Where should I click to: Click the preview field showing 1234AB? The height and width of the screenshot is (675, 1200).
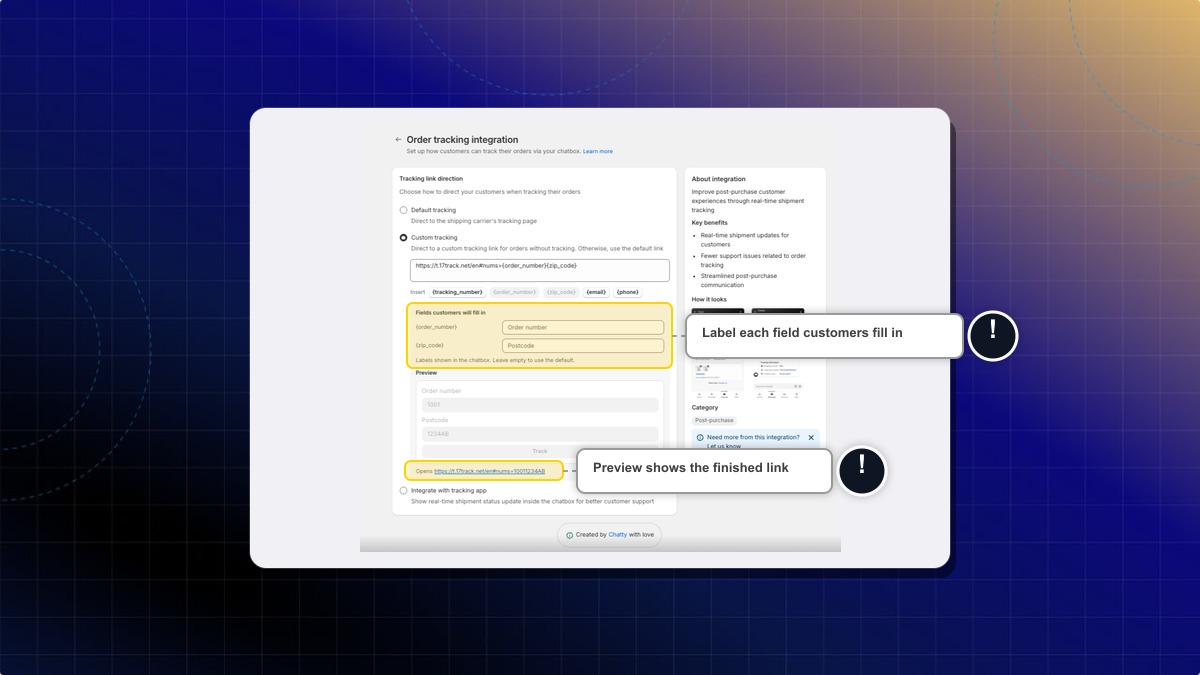tap(540, 435)
